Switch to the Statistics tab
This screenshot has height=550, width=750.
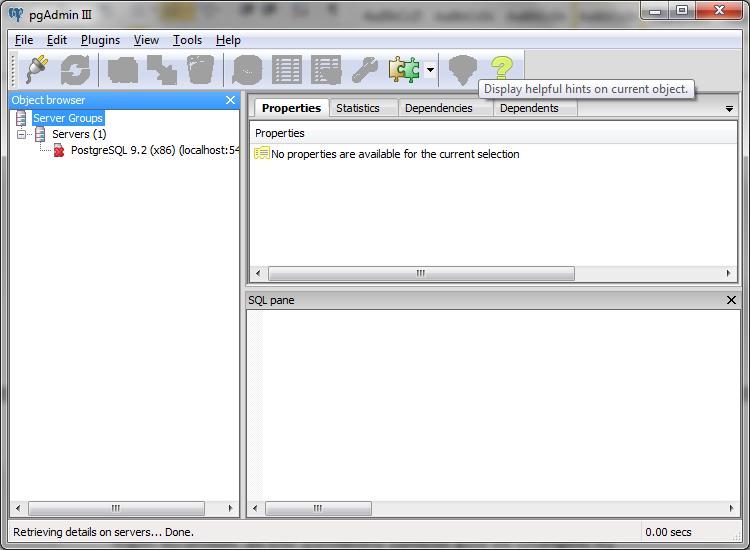tap(358, 108)
